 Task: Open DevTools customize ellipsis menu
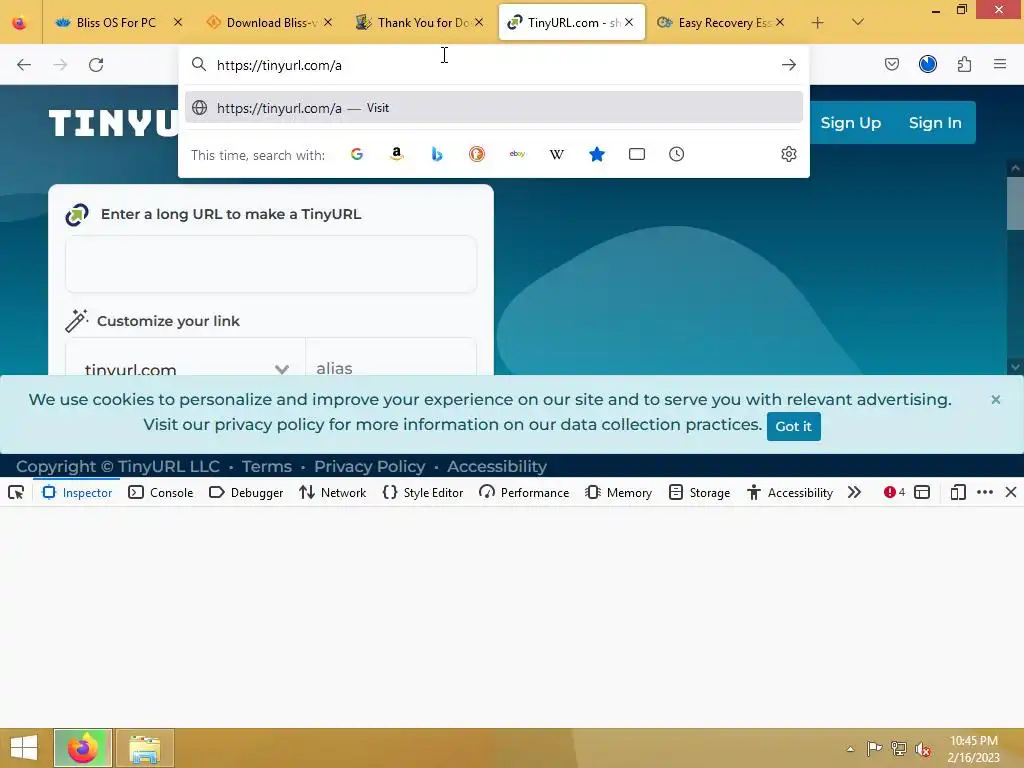(985, 492)
